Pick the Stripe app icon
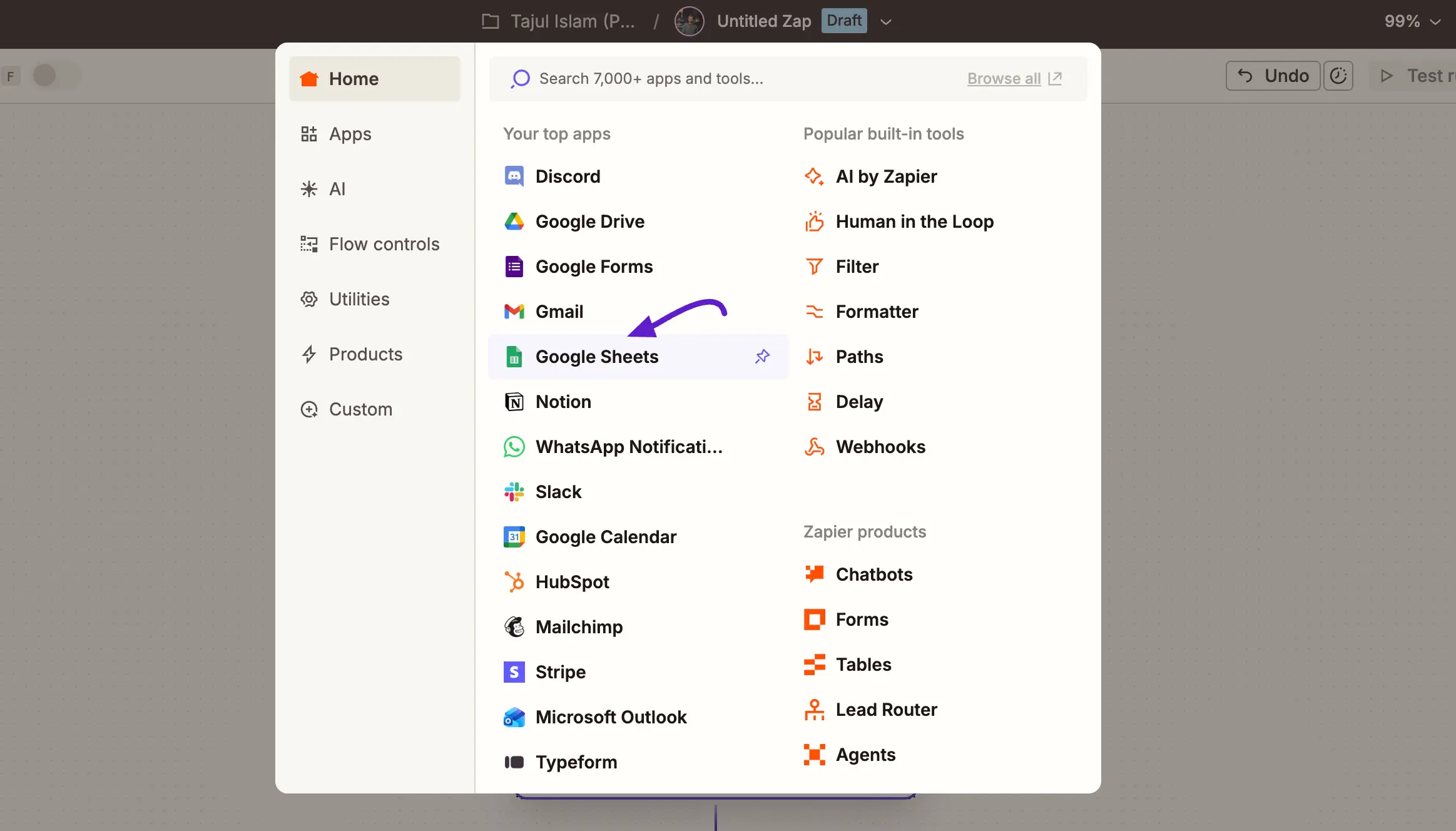 tap(514, 672)
